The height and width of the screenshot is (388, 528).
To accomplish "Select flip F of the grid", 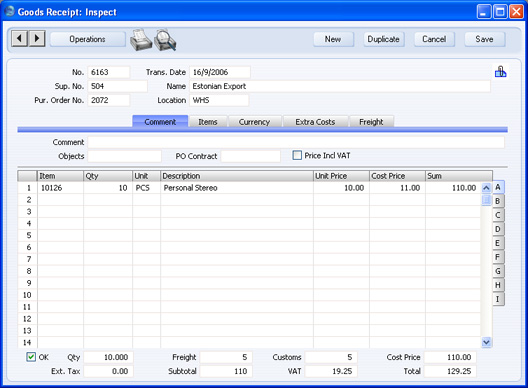I will click(x=498, y=257).
